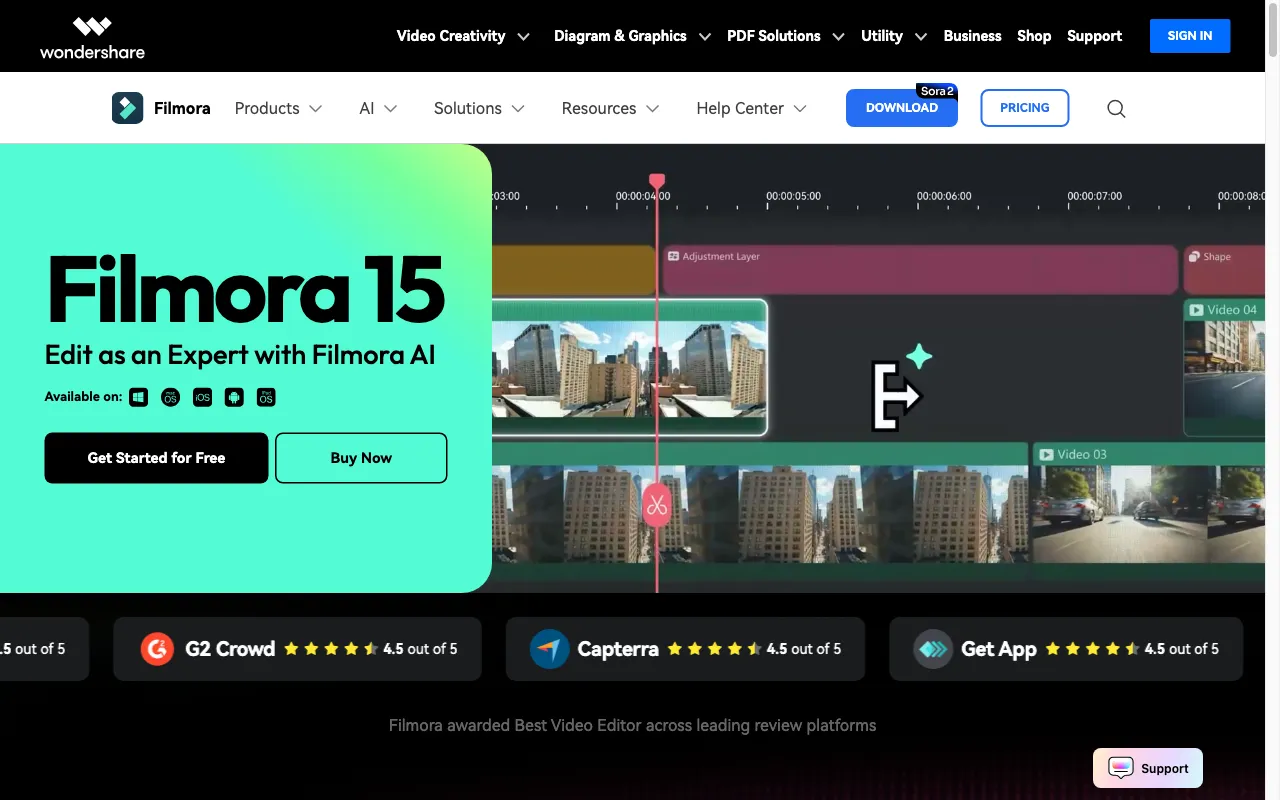
Task: Click the G2 Crowd logo icon
Action: click(157, 649)
